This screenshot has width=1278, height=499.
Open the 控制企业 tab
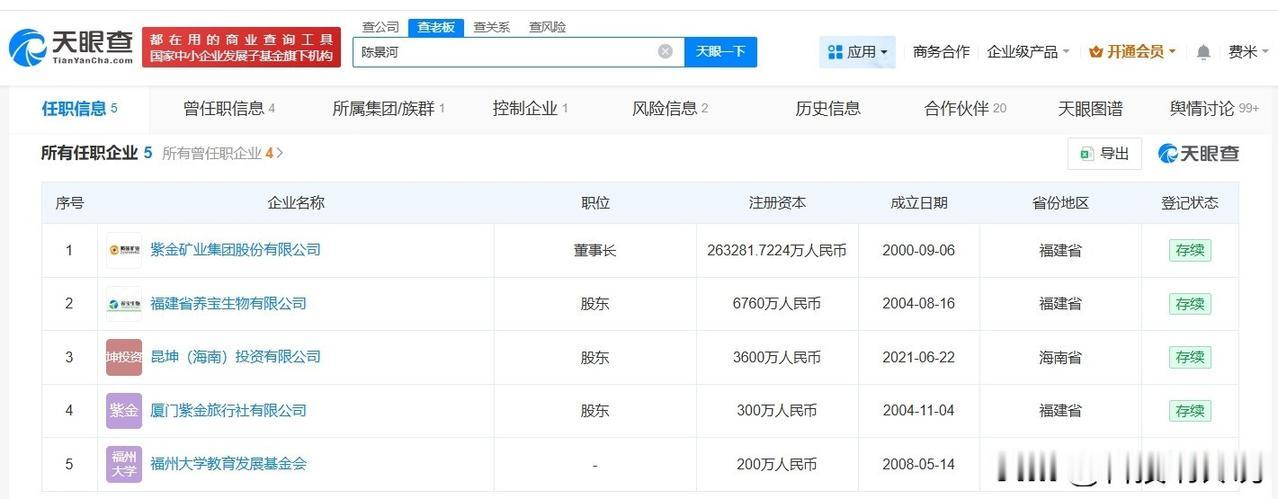(x=530, y=108)
